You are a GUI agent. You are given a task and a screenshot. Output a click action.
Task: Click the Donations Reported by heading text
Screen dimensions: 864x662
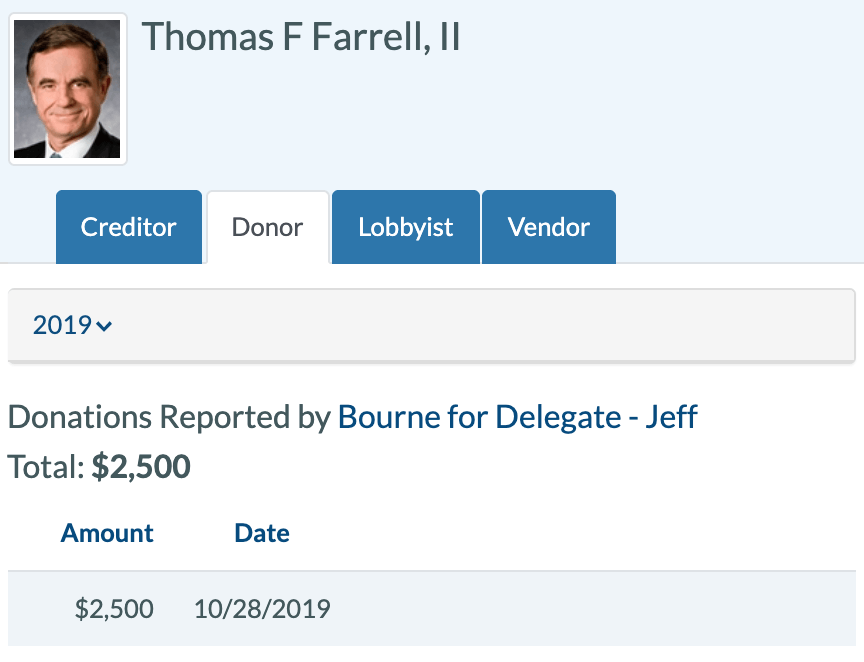pos(169,417)
